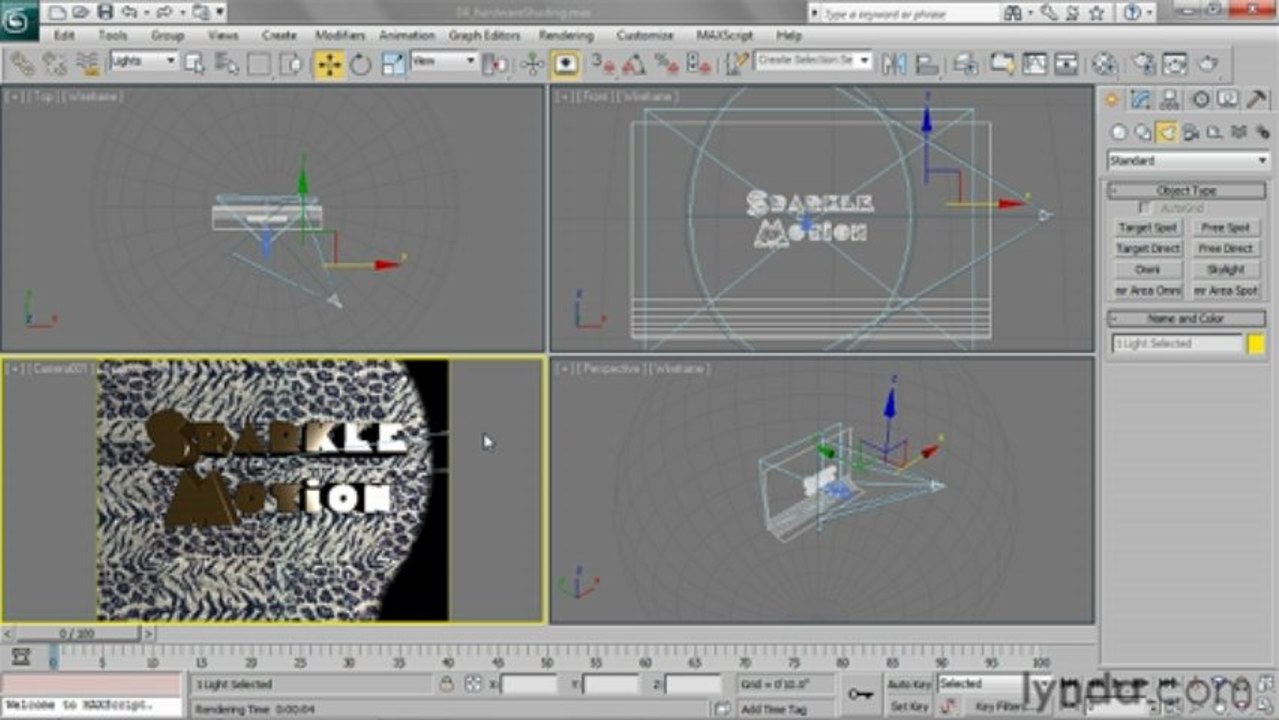Click the Skylight button

[x=1225, y=269]
